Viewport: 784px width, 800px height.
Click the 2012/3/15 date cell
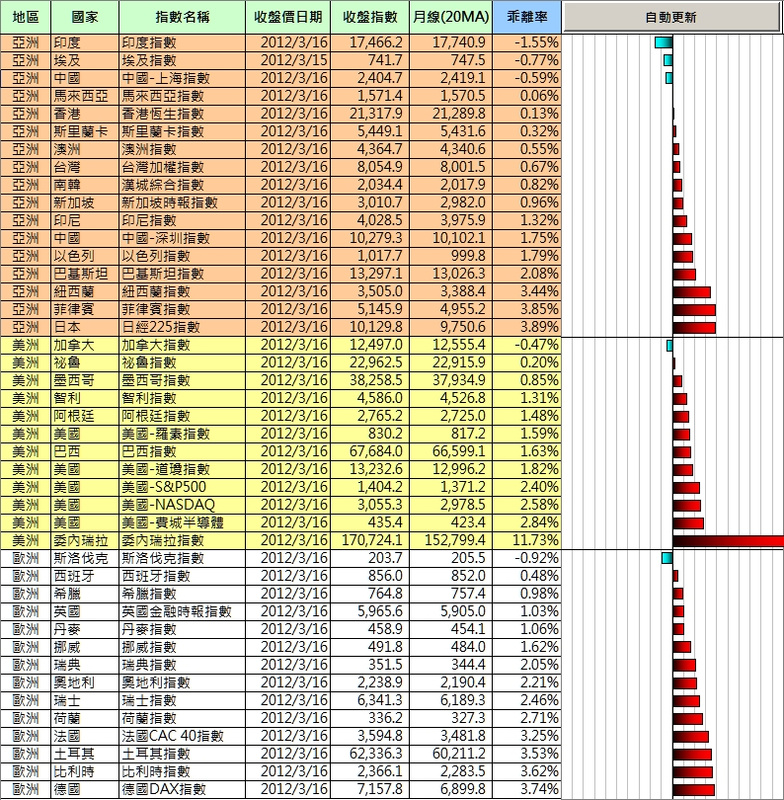point(288,61)
